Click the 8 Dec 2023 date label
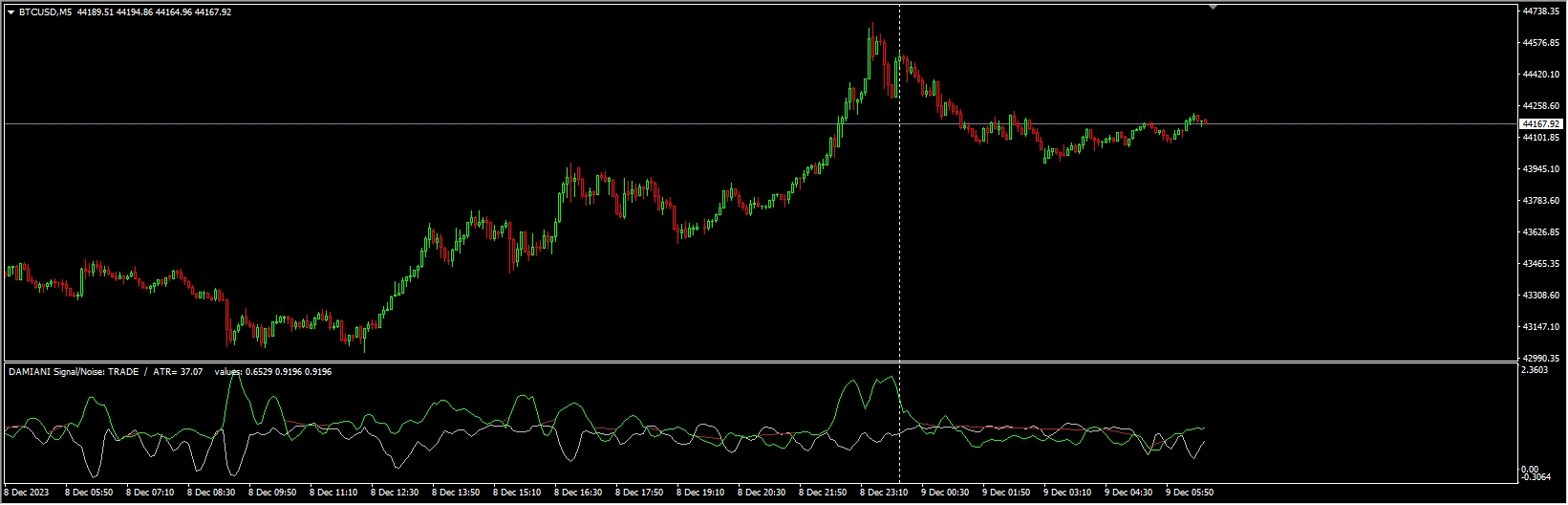The image size is (1568, 505). point(30,493)
